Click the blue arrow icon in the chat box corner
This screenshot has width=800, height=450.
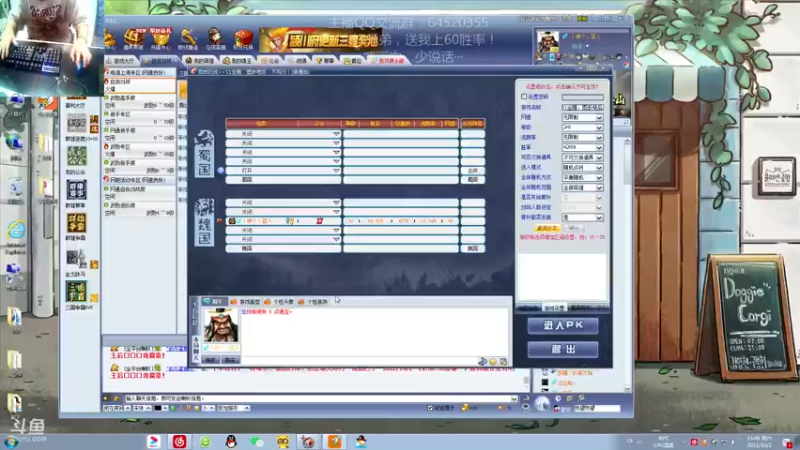tap(482, 361)
